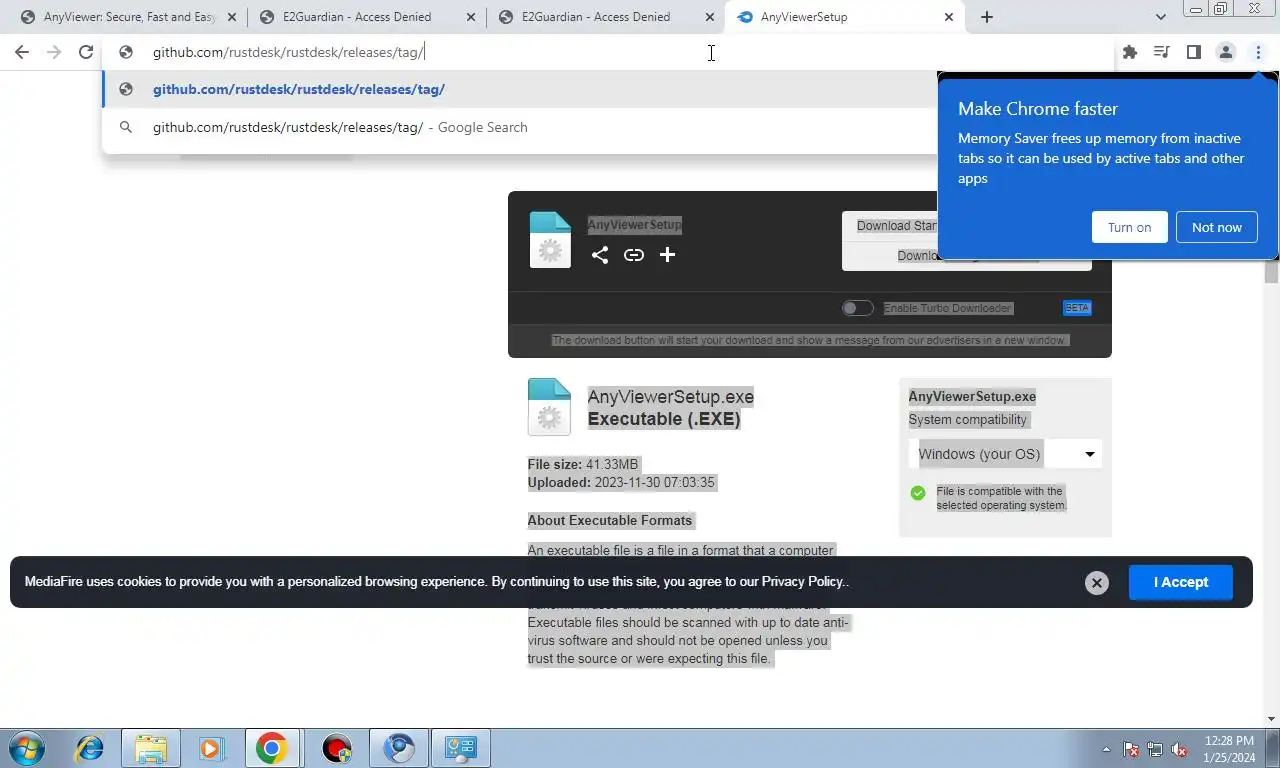Click the AnyViewerSetup.exe file type icon
The width and height of the screenshot is (1280, 768).
click(x=549, y=407)
